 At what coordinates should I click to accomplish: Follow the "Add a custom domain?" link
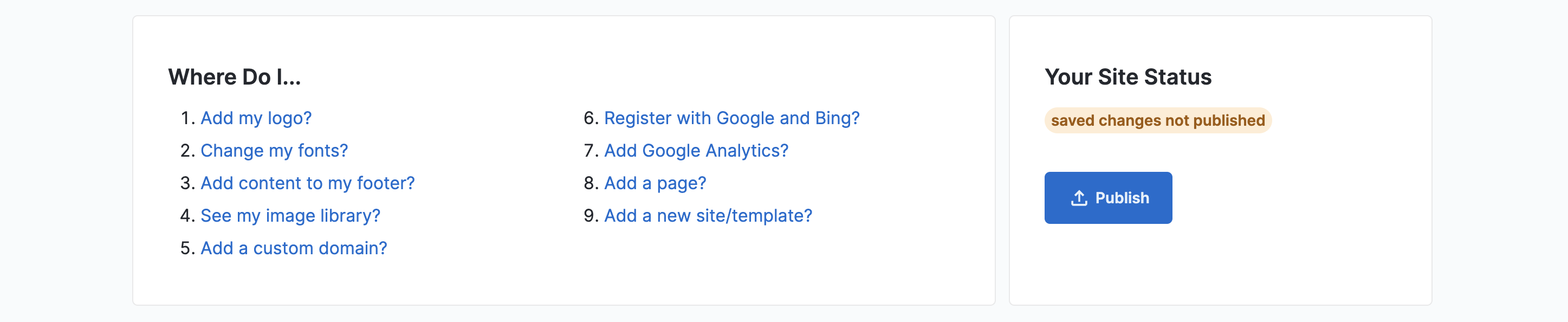click(x=294, y=248)
